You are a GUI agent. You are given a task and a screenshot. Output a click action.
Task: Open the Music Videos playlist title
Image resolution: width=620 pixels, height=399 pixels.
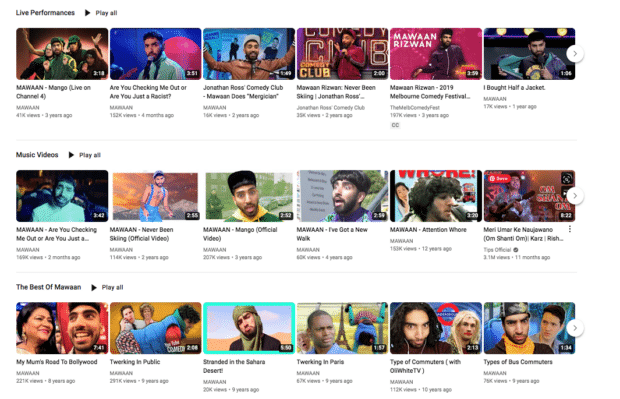(x=37, y=155)
